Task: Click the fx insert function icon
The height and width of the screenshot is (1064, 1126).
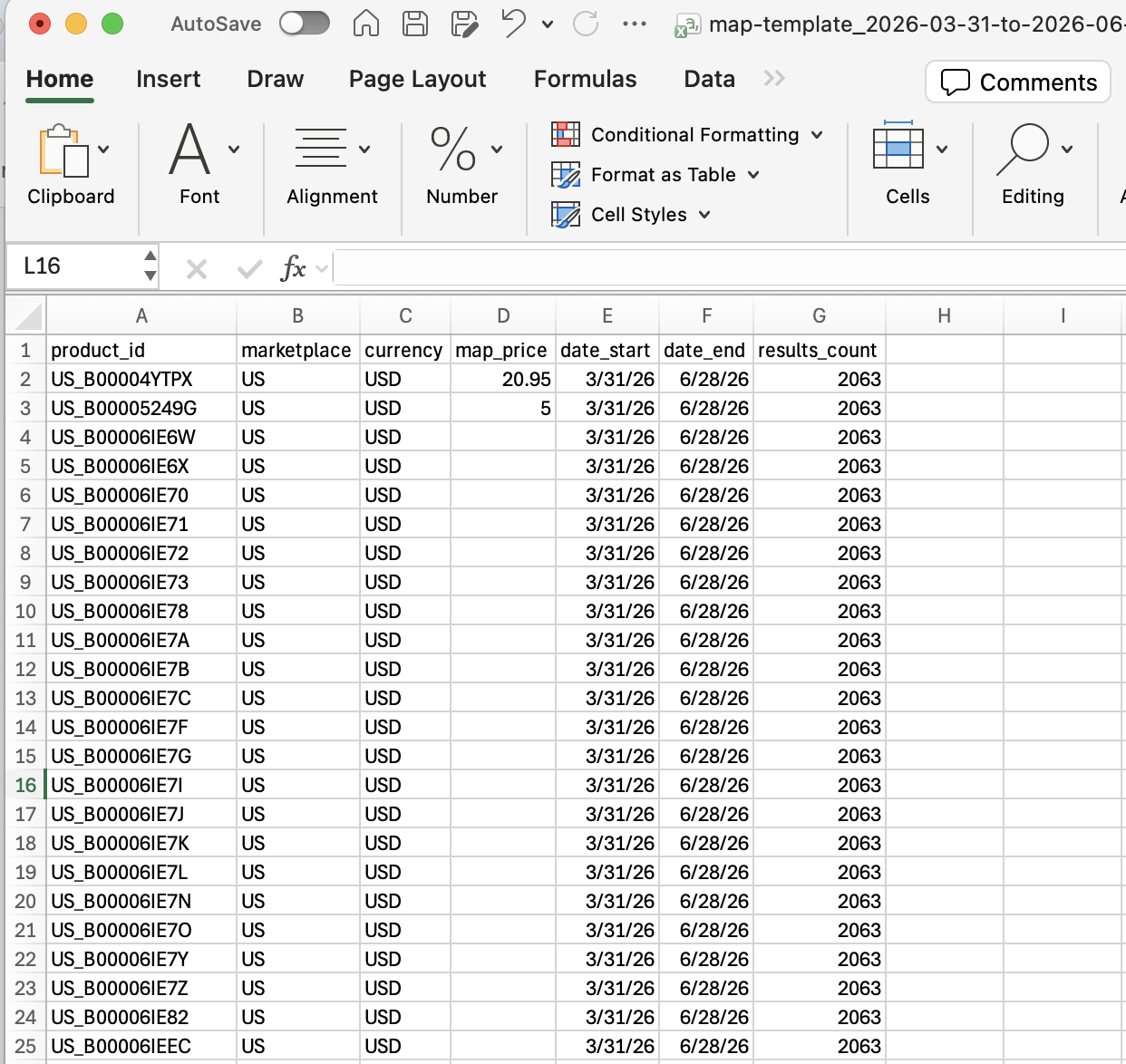Action: tap(294, 268)
